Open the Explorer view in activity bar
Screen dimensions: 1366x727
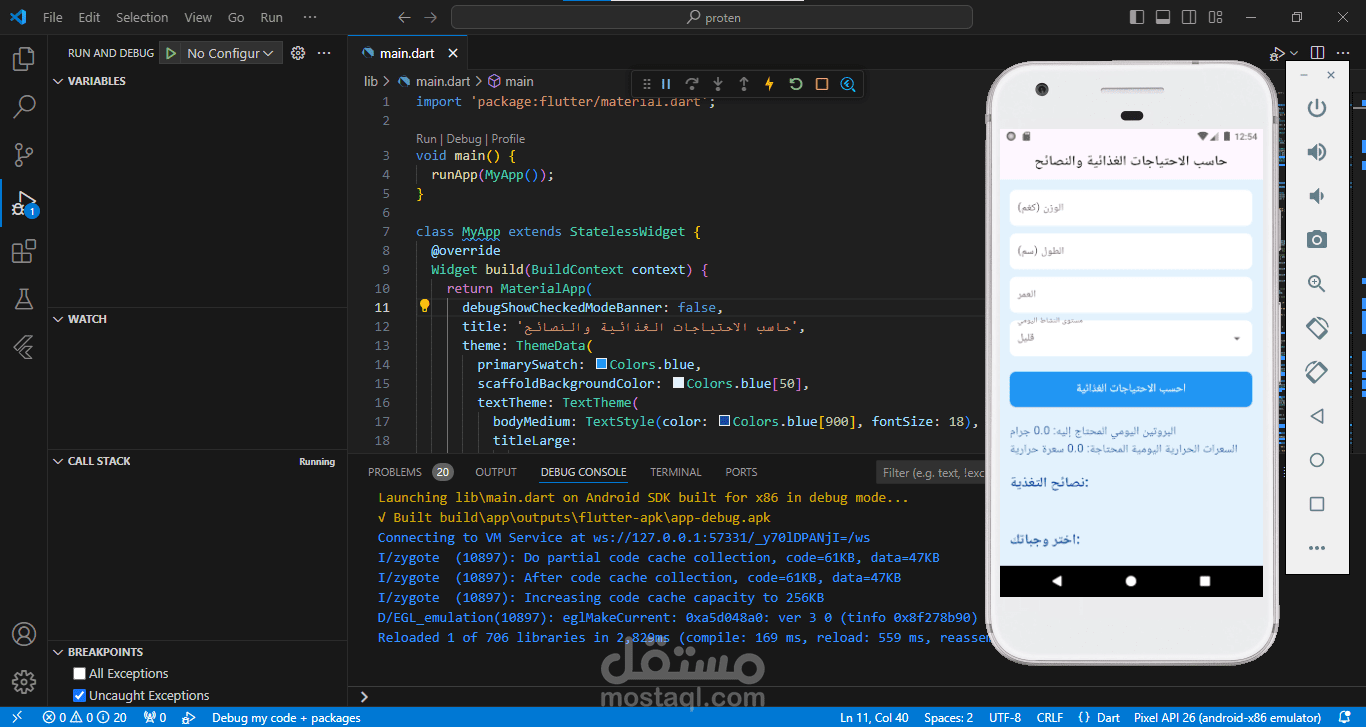(23, 59)
